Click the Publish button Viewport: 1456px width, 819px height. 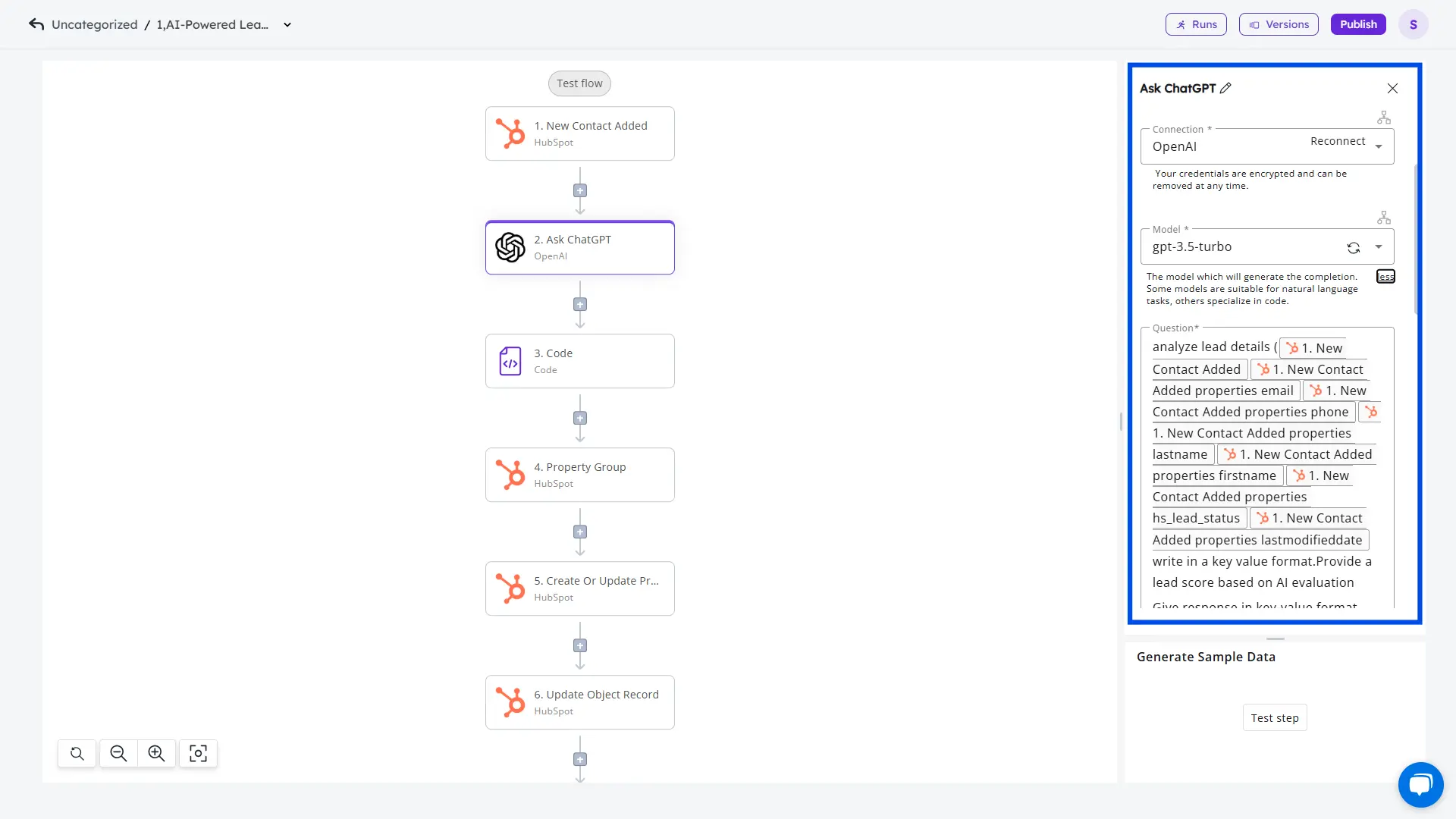[1357, 24]
